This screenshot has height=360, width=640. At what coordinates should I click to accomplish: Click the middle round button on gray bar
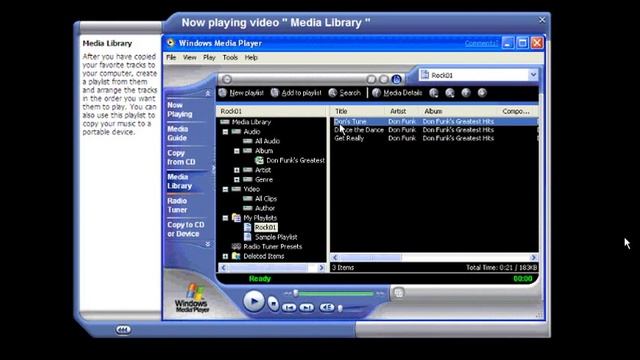pyautogui.click(x=384, y=79)
